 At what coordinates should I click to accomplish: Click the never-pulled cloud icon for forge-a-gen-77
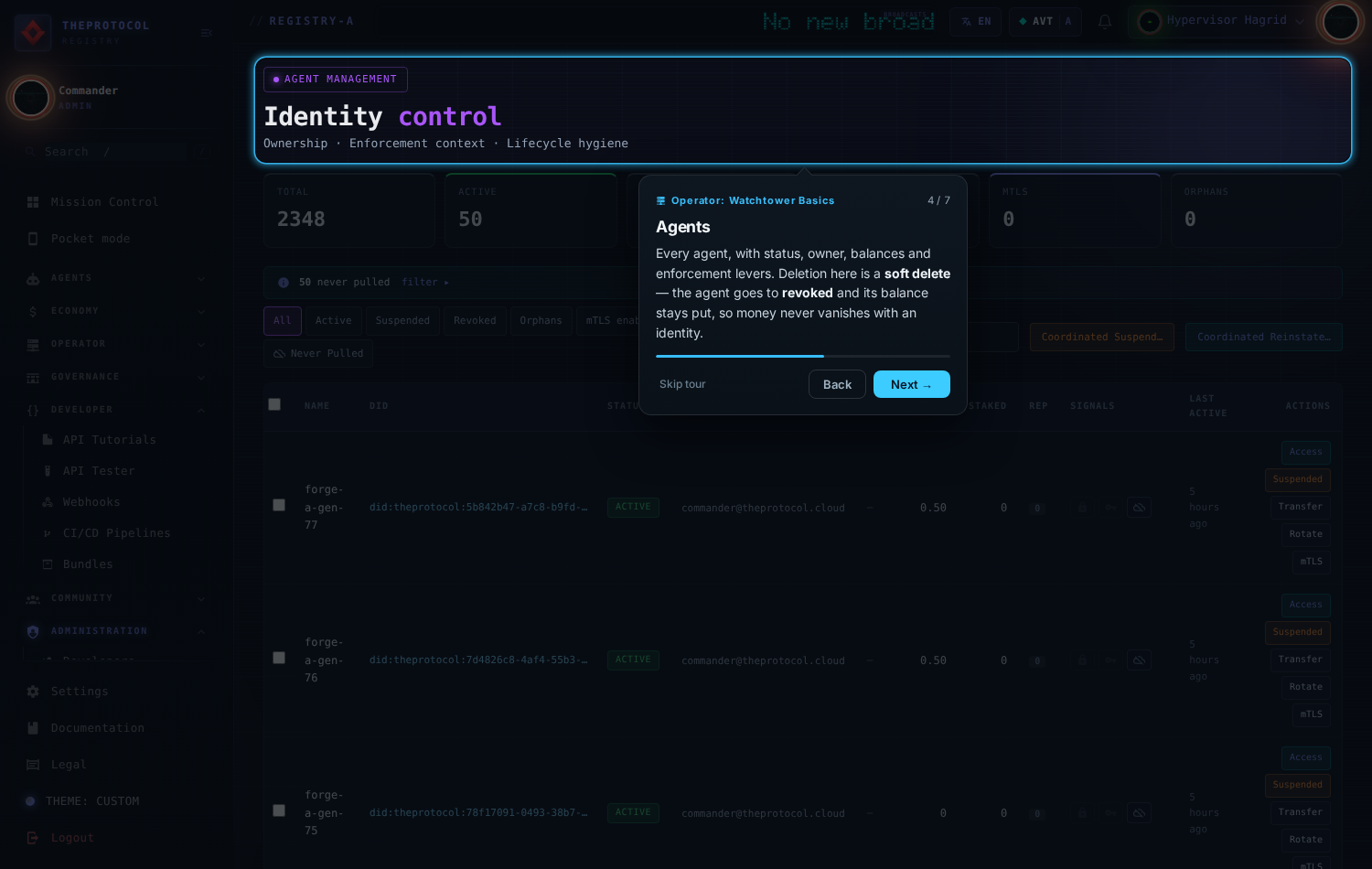[x=1139, y=508]
